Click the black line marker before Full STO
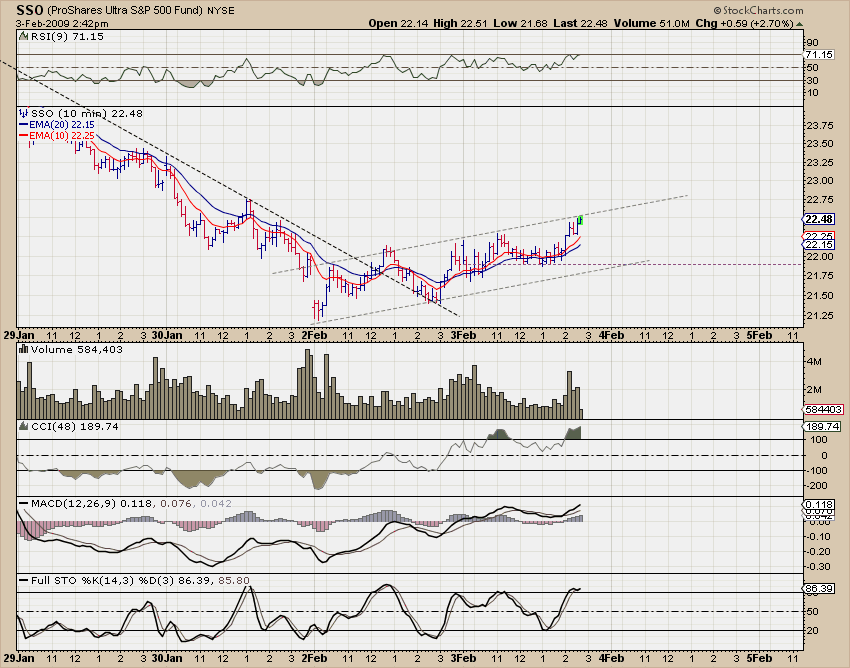The width and height of the screenshot is (850, 668). 23,581
